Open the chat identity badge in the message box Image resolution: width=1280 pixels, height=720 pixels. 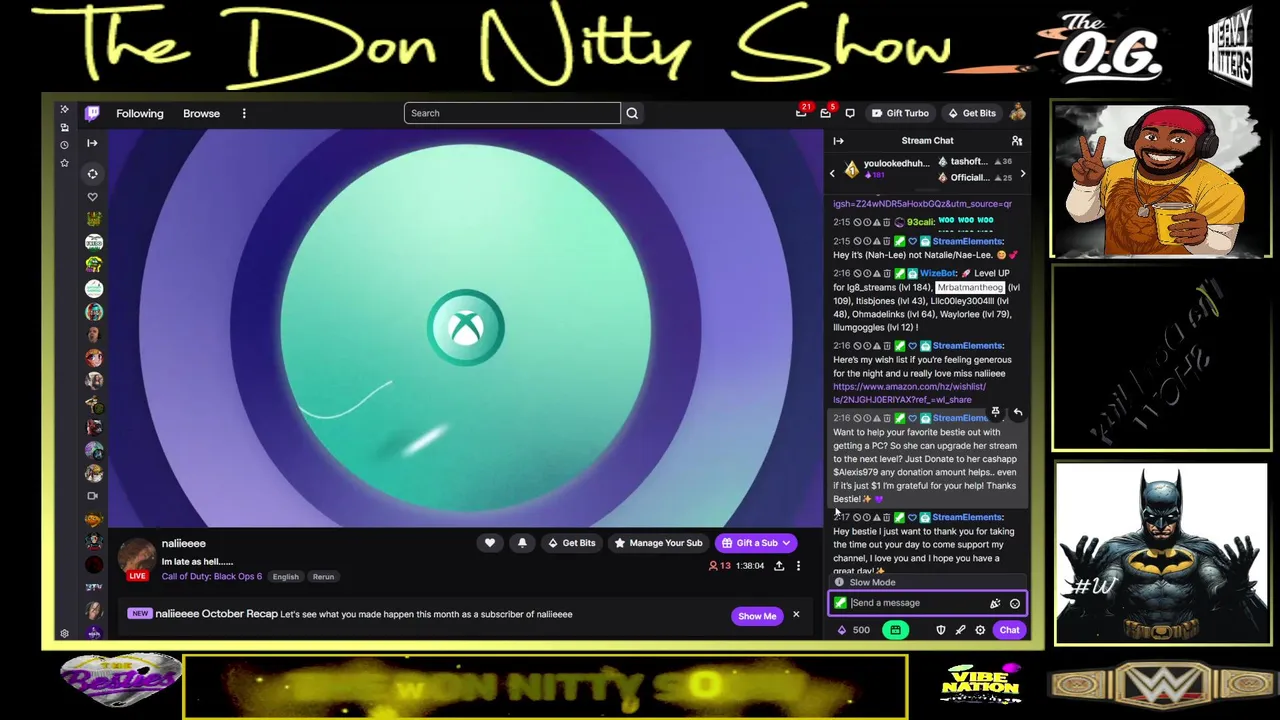click(840, 603)
